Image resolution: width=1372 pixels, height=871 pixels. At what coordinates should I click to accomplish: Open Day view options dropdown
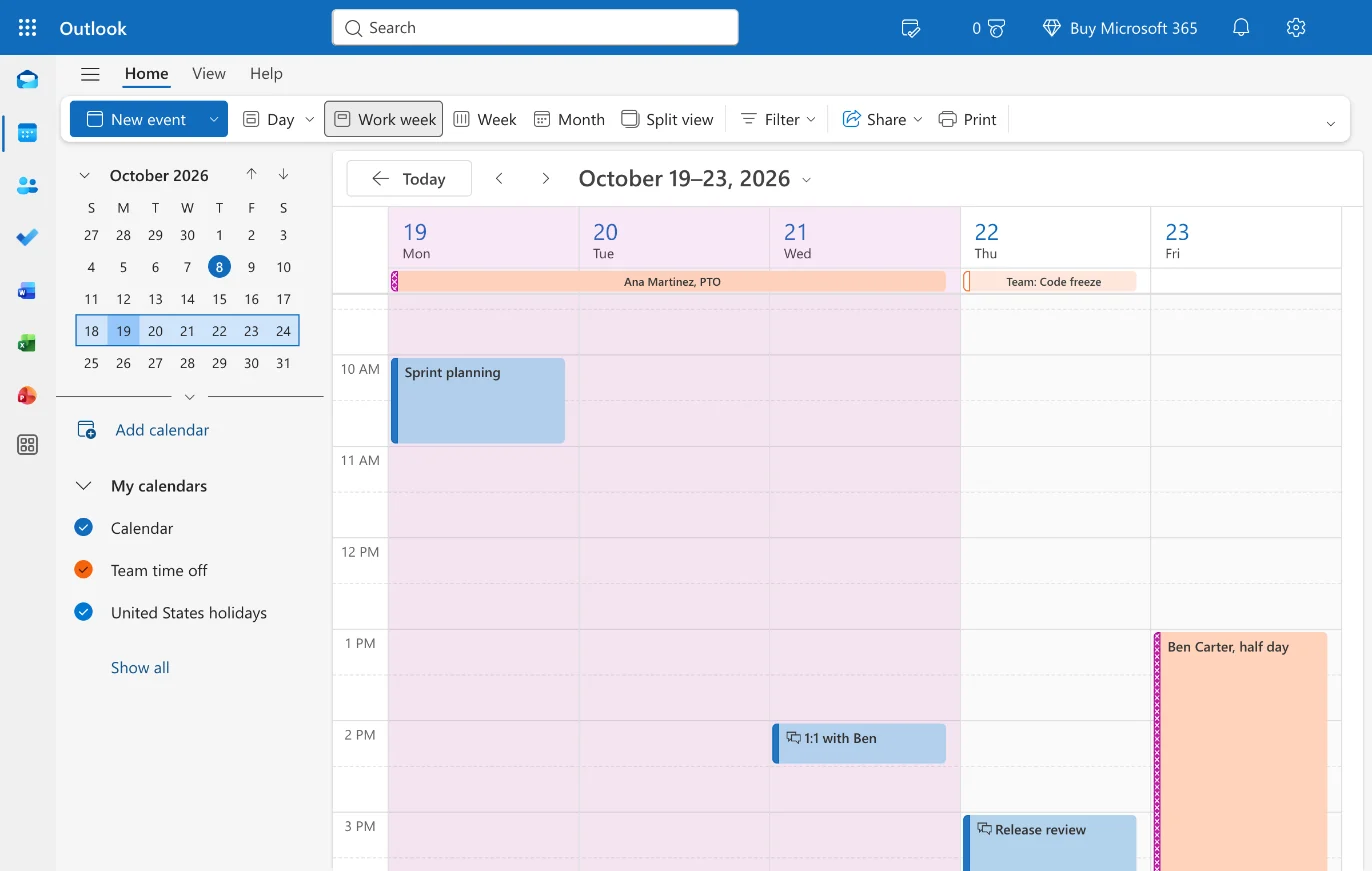coord(309,119)
